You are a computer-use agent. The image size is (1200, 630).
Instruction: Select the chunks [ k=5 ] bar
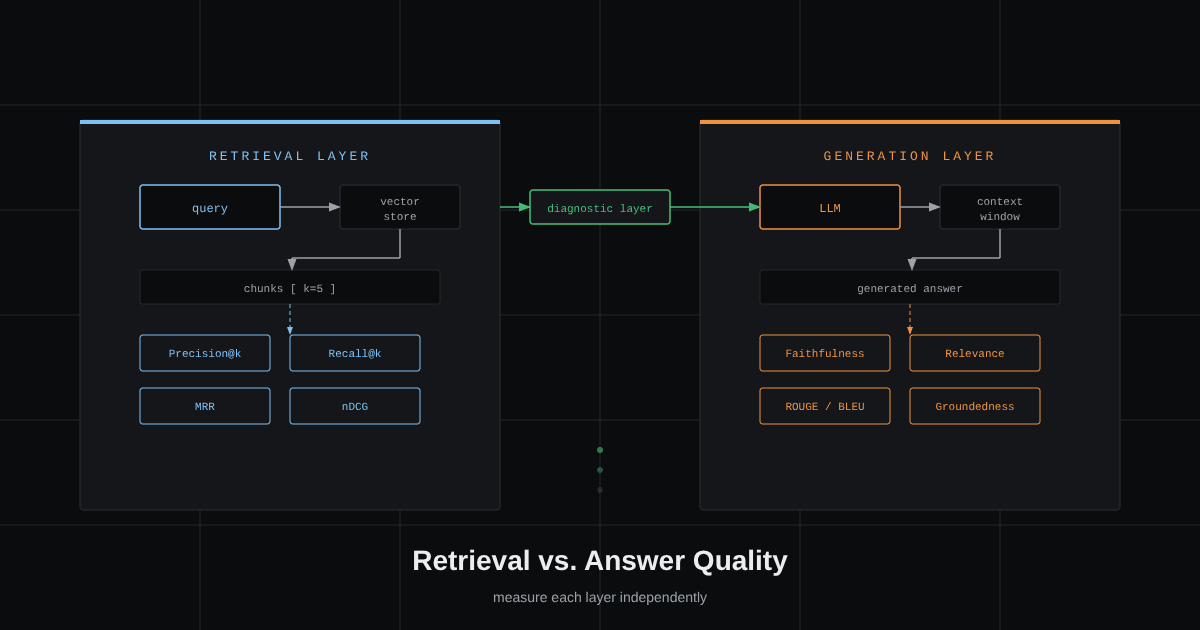(290, 287)
